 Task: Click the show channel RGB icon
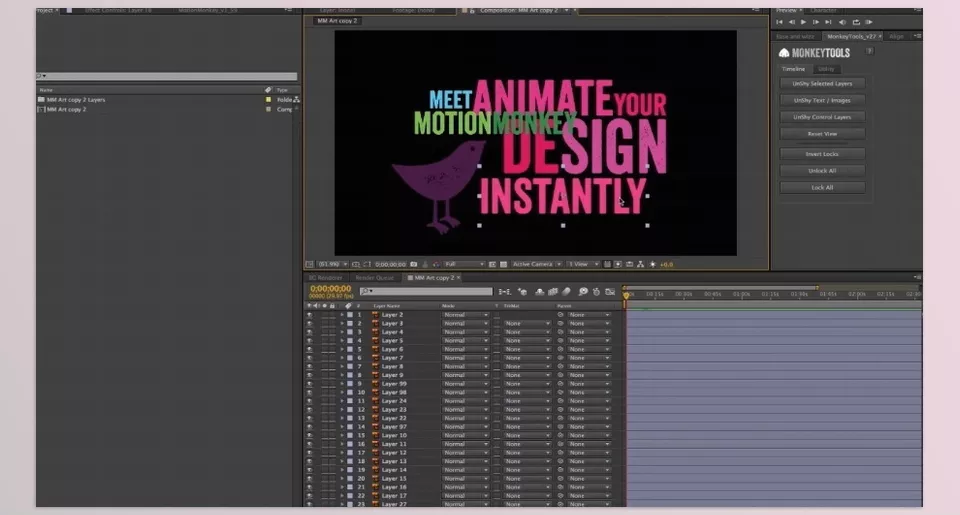pyautogui.click(x=436, y=264)
